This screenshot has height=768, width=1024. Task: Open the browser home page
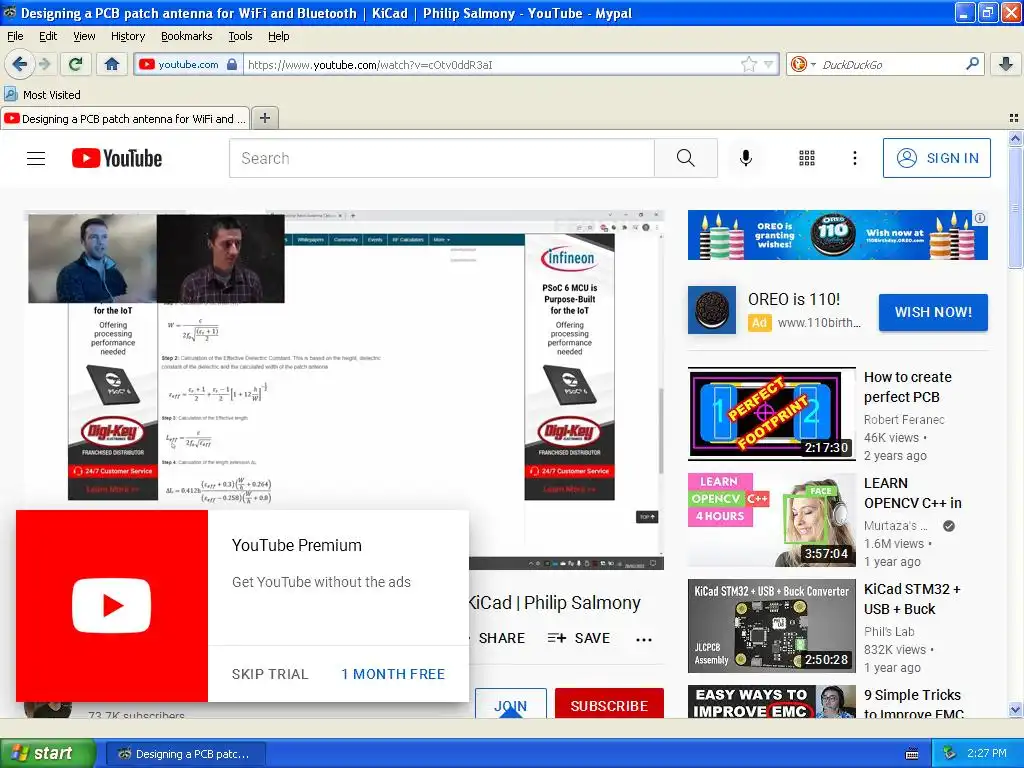pyautogui.click(x=112, y=64)
